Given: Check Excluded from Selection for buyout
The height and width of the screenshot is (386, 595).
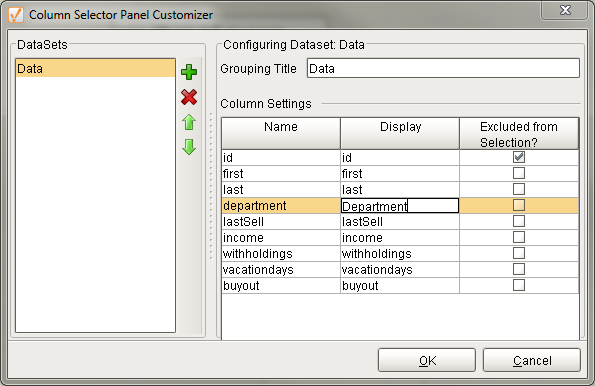Looking at the screenshot, I should click(x=519, y=285).
